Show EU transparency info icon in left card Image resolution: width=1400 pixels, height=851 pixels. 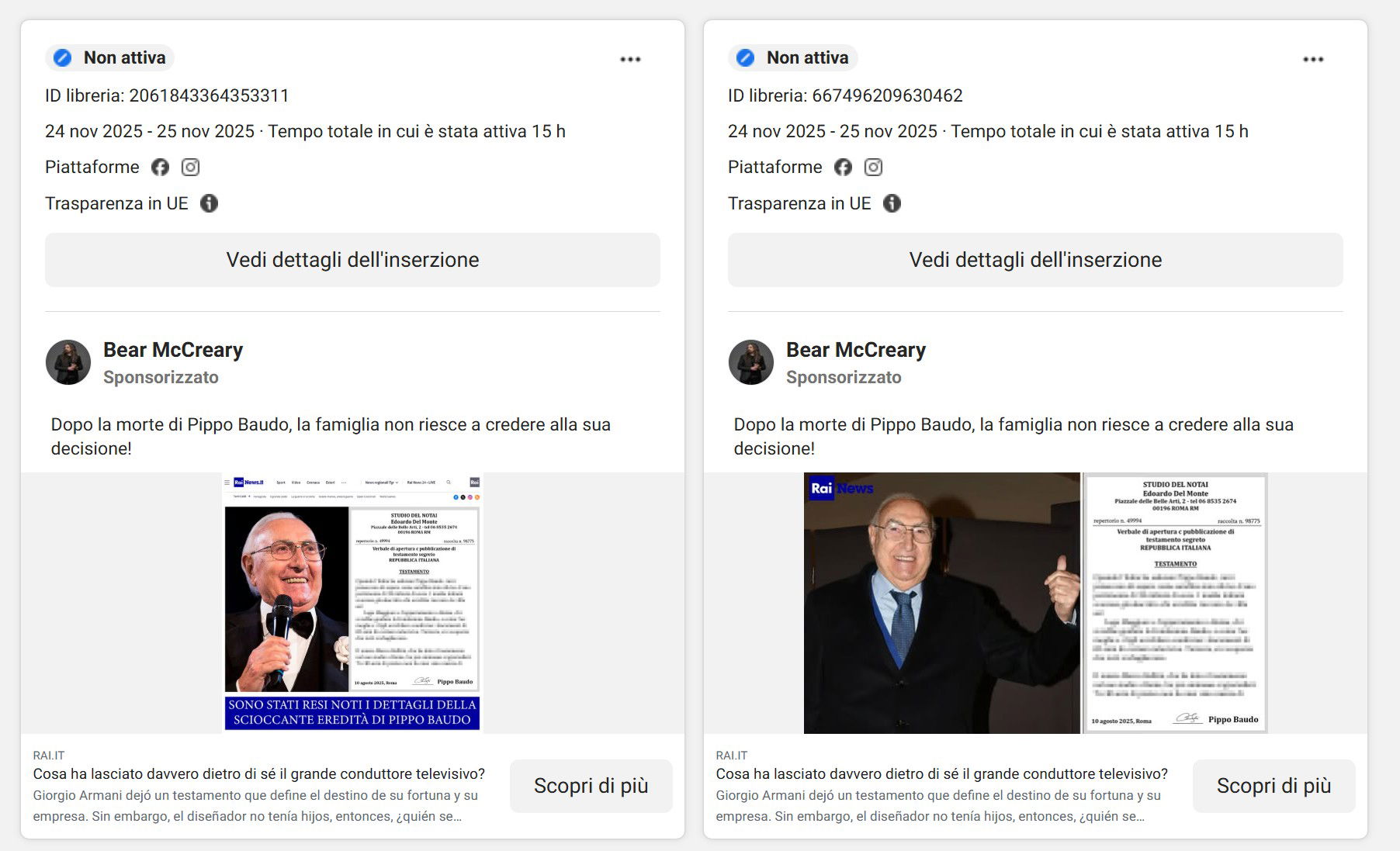coord(210,203)
